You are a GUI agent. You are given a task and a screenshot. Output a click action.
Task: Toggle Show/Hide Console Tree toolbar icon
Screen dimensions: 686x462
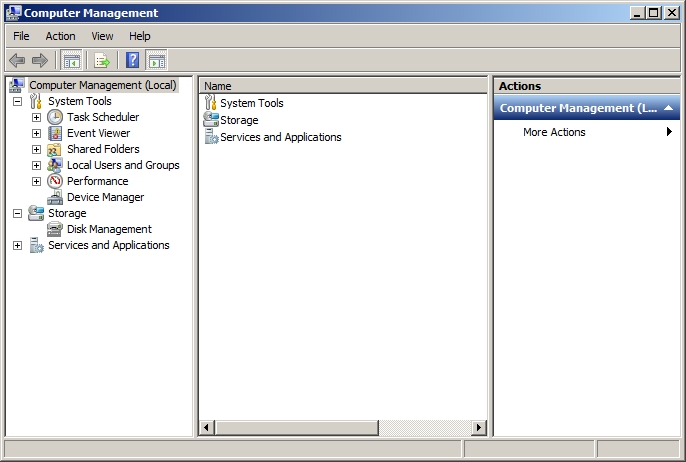(71, 60)
